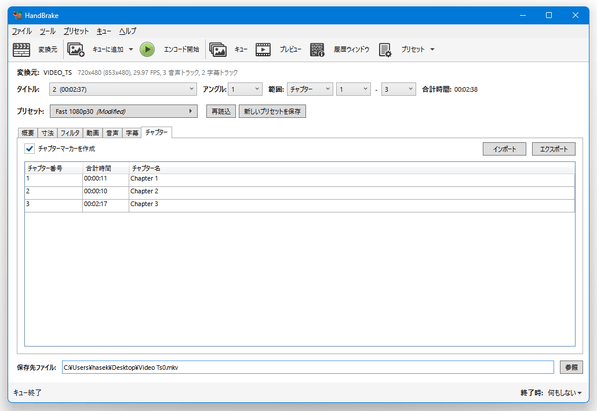This screenshot has width=597, height=411.
Task: Click the 参照 browse button
Action: [571, 367]
